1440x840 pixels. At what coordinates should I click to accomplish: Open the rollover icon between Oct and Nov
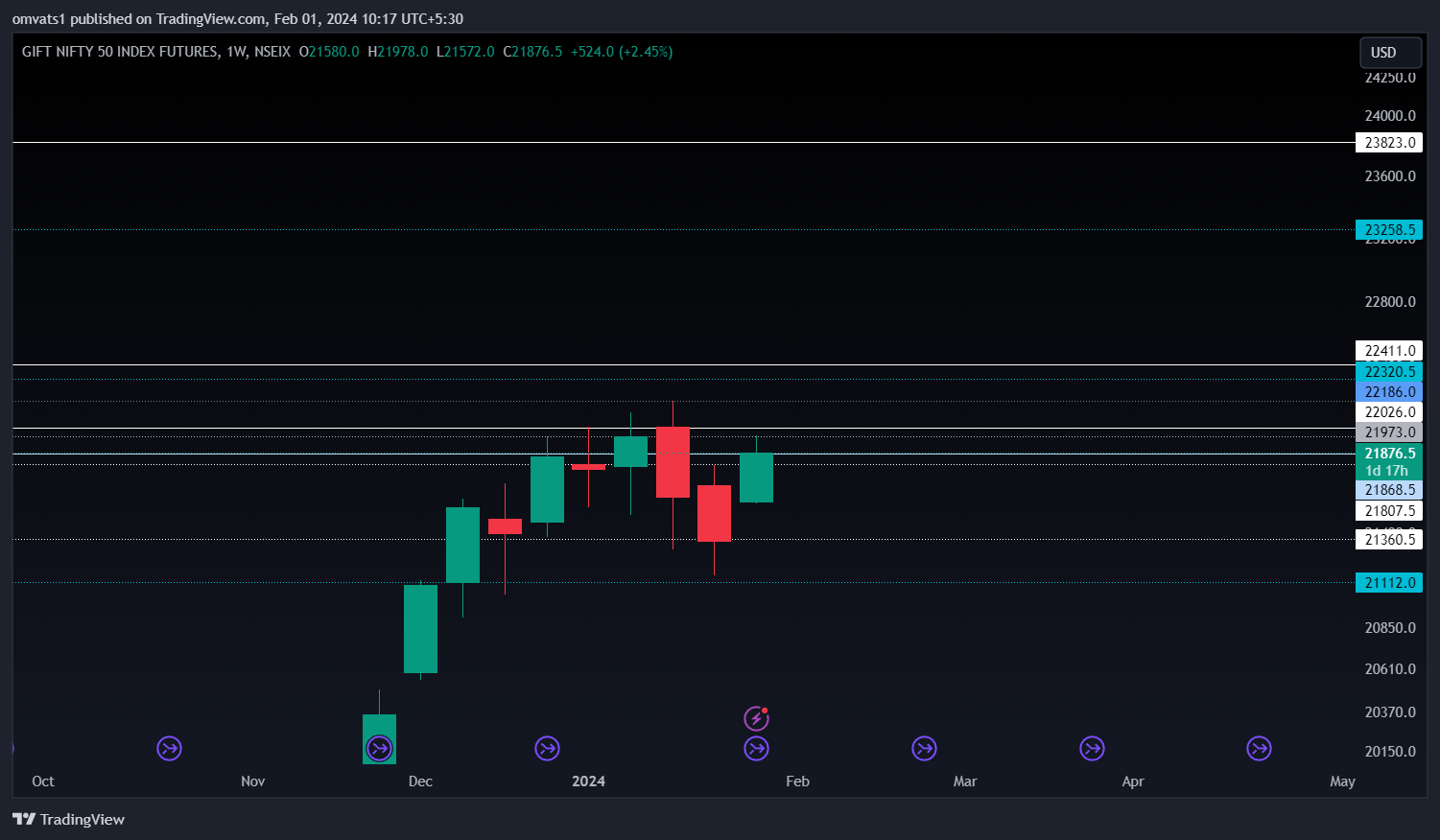coord(169,748)
